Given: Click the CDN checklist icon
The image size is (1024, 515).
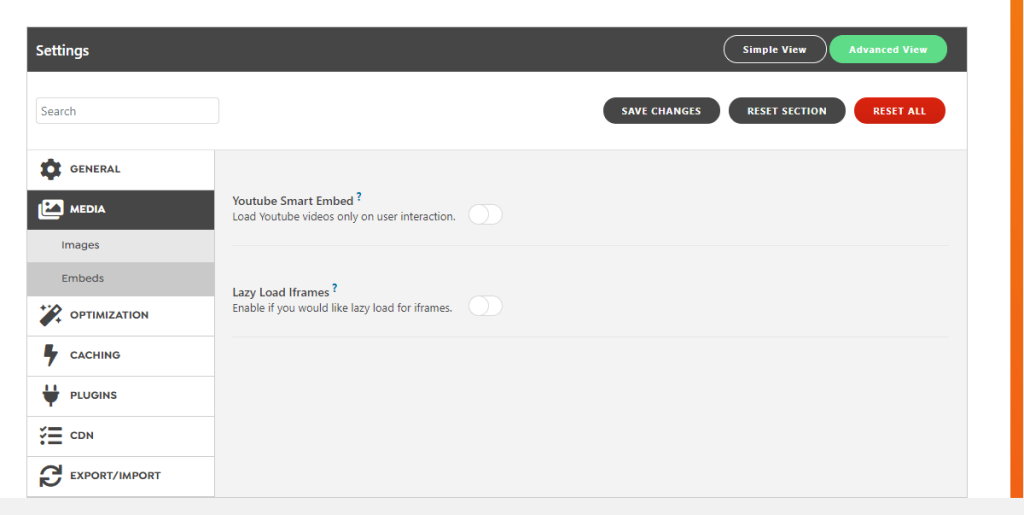Looking at the screenshot, I should [x=50, y=435].
